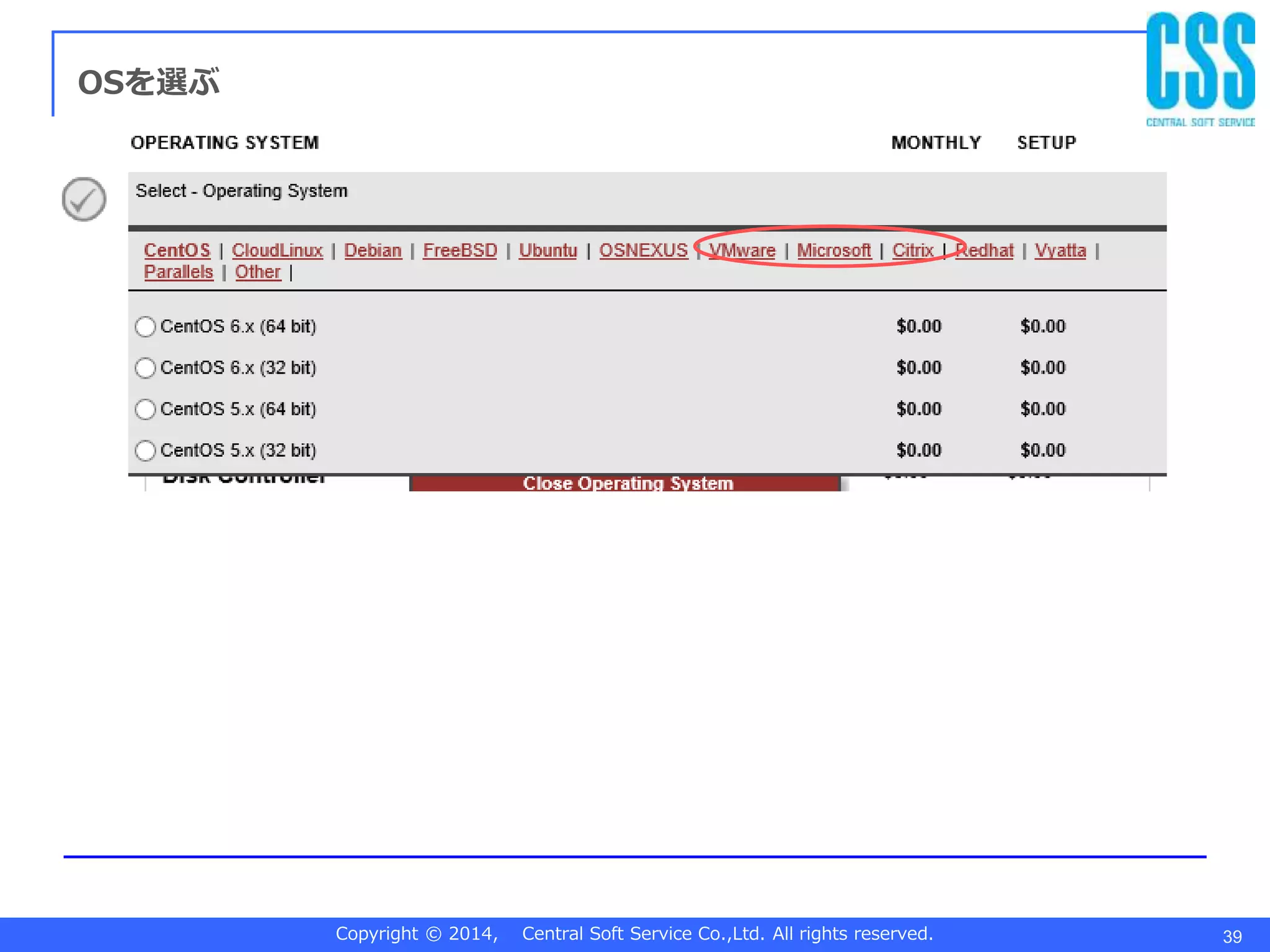Open the Other OS category link

pos(258,272)
